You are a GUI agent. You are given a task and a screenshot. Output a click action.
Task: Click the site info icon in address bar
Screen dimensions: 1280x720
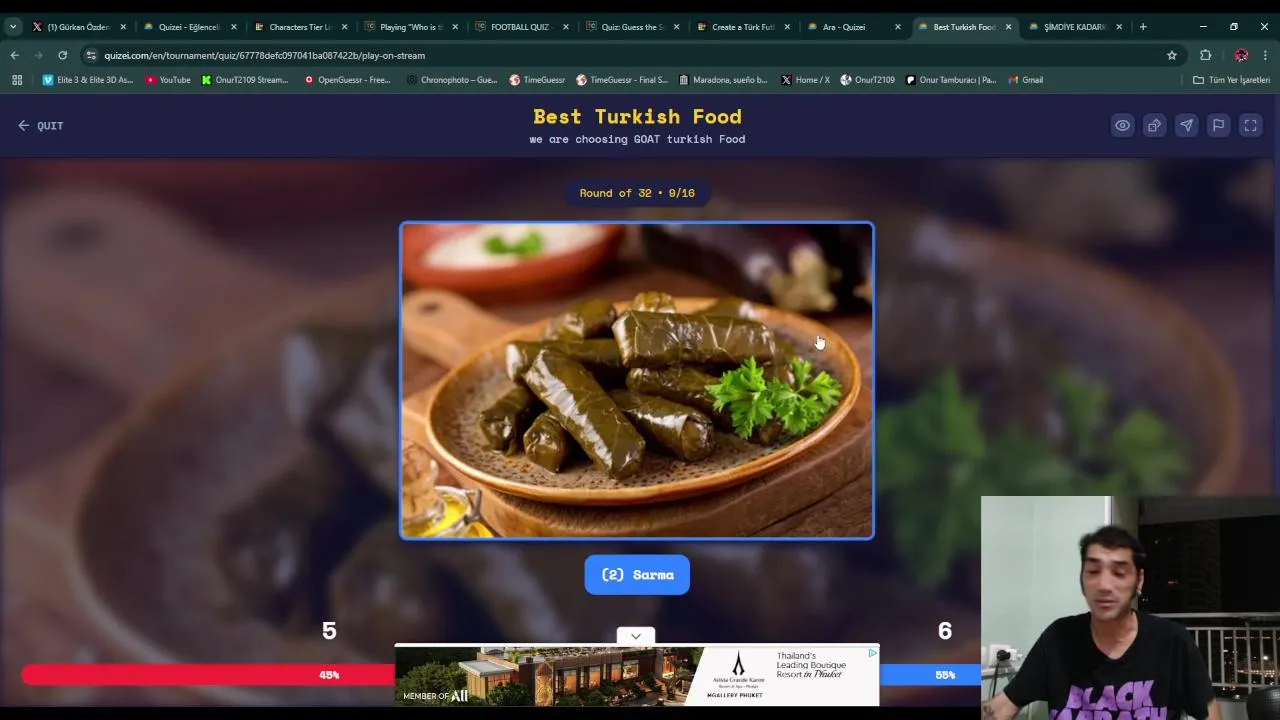click(x=91, y=55)
